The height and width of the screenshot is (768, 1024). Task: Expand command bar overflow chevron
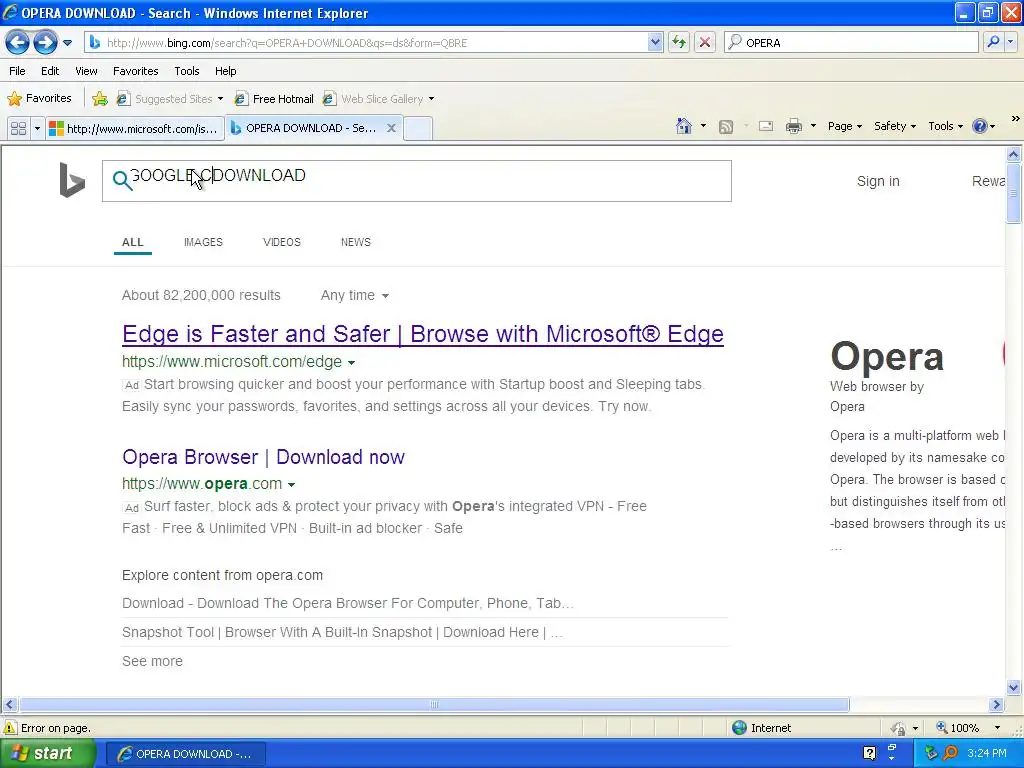tap(1015, 119)
